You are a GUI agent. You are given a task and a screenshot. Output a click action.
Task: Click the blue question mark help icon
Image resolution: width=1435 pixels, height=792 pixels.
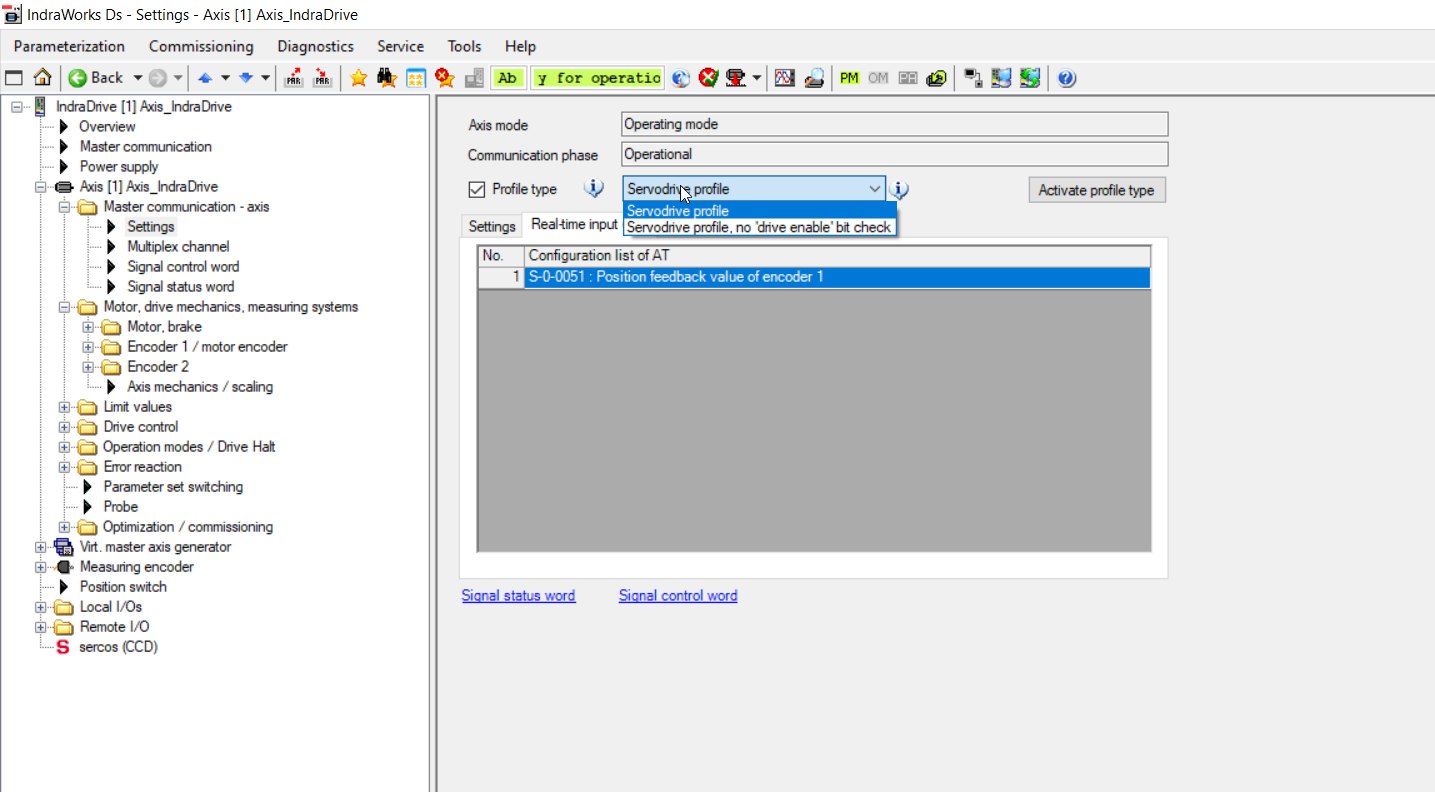point(1066,78)
